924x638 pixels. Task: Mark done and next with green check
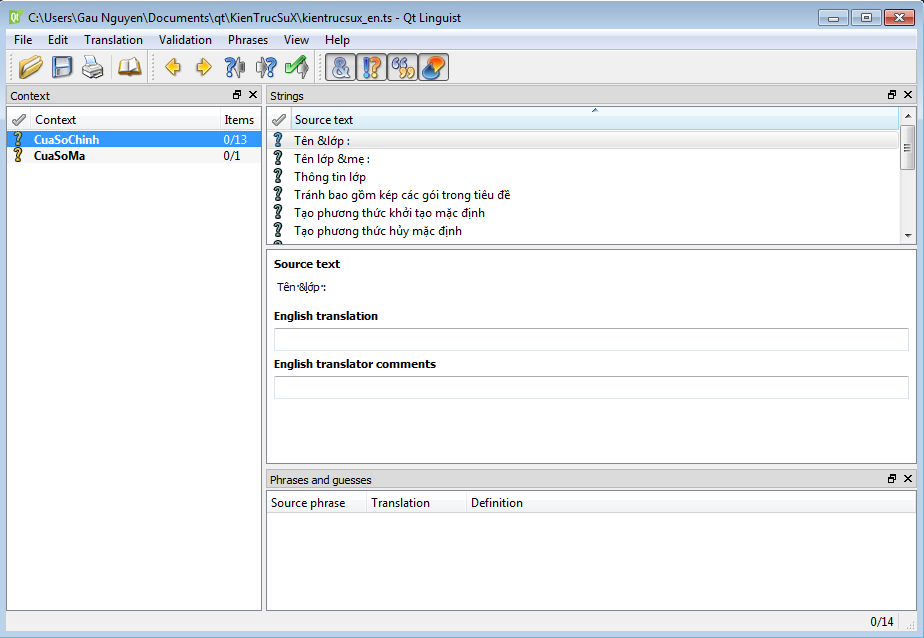296,67
